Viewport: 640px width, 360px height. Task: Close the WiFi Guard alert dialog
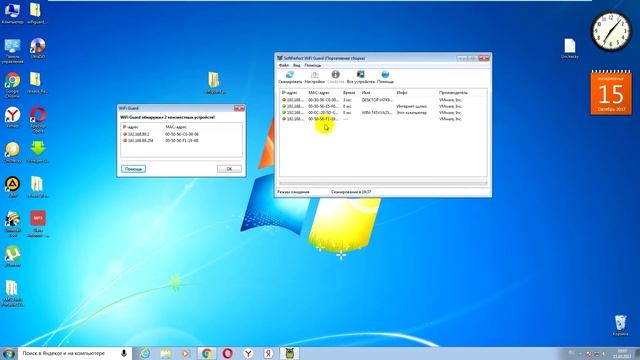point(239,108)
